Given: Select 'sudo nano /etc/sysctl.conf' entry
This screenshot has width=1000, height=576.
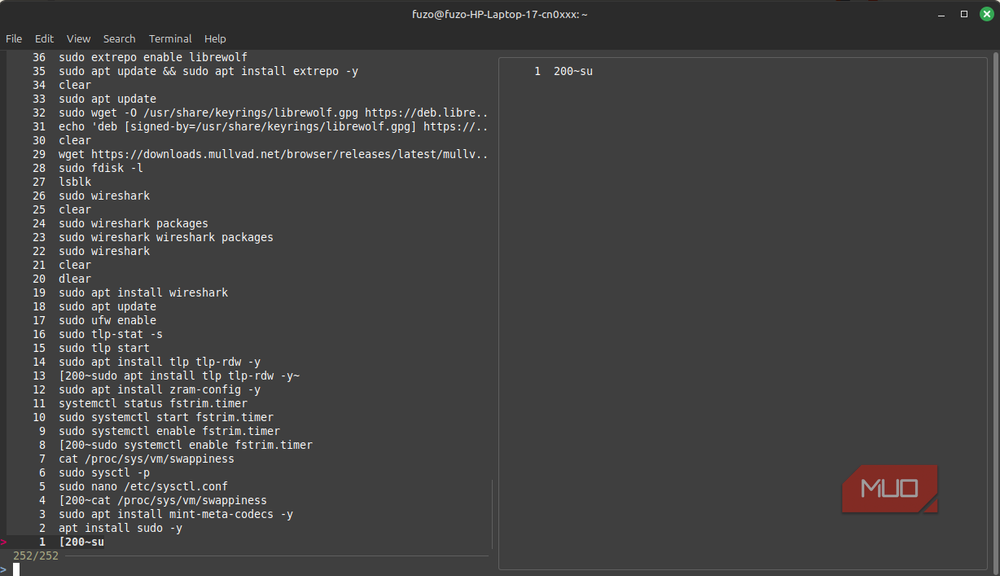Looking at the screenshot, I should pyautogui.click(x=143, y=487).
